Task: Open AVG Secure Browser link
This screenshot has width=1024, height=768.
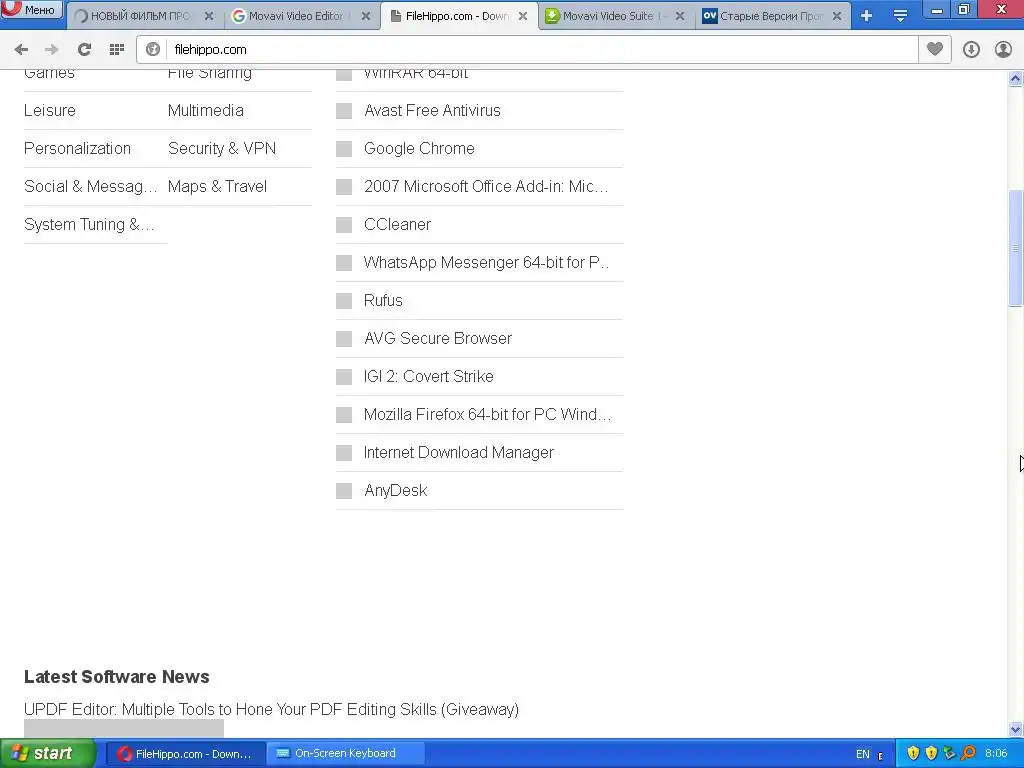Action: [x=438, y=338]
